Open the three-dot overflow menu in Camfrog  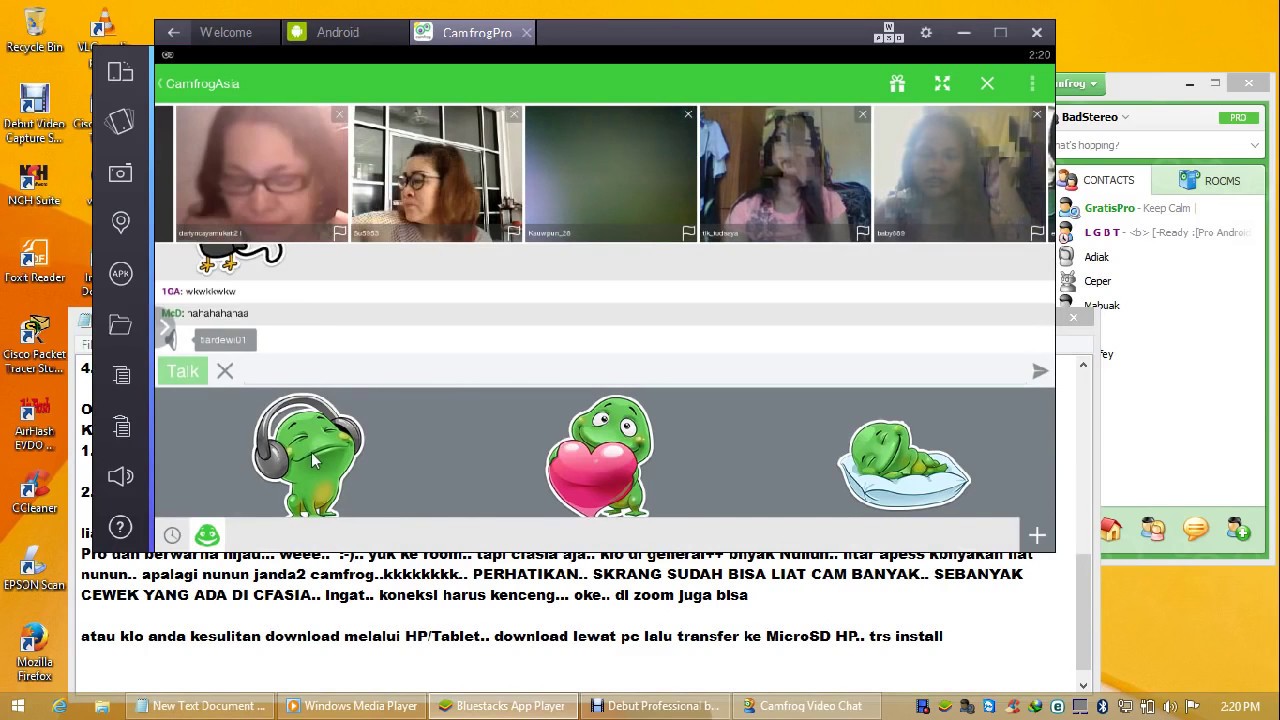1032,84
